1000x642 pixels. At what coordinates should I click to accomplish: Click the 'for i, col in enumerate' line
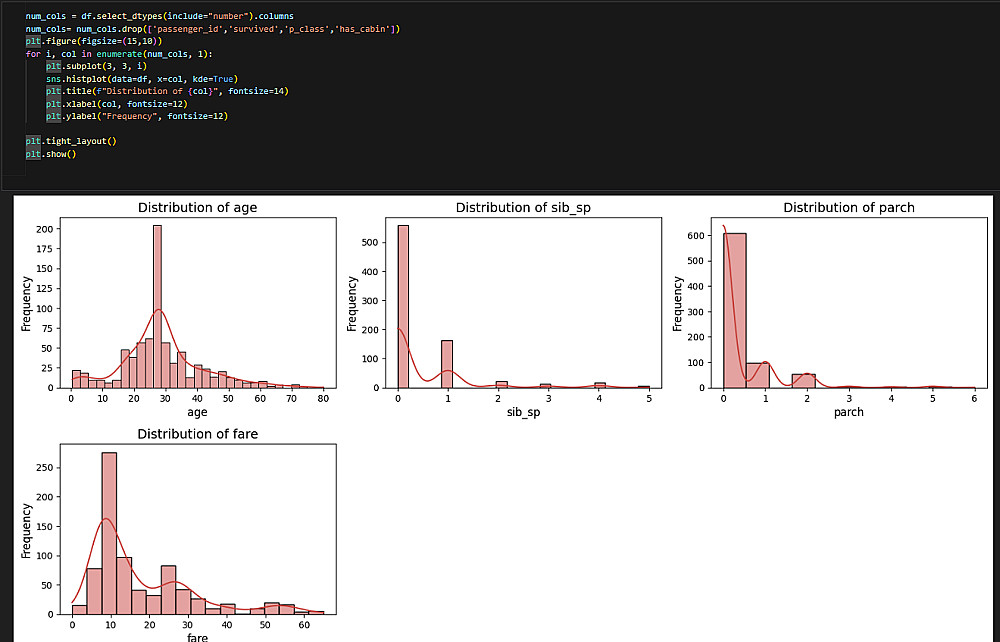point(119,54)
